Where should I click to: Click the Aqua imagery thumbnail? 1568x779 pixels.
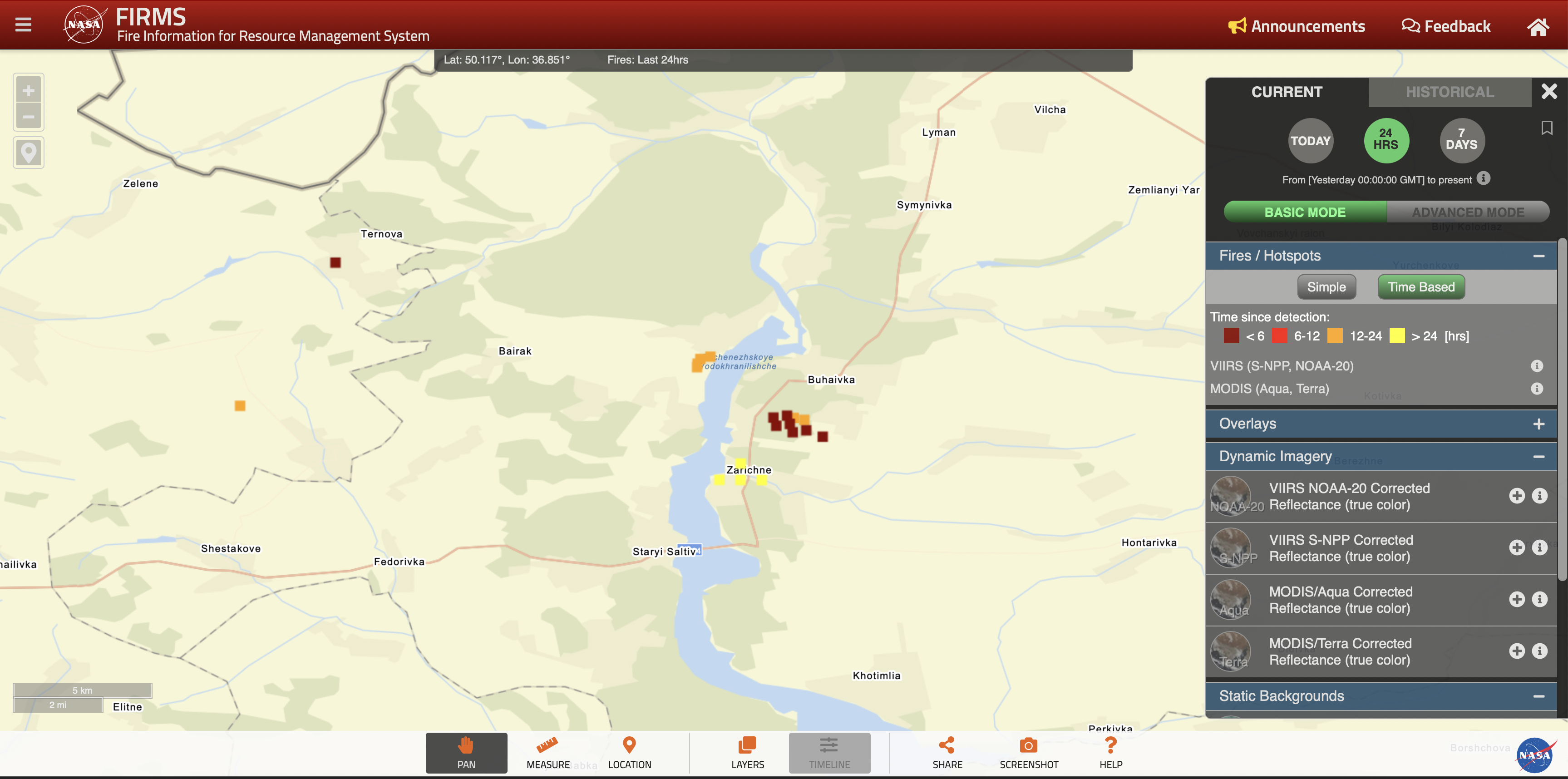click(x=1231, y=600)
